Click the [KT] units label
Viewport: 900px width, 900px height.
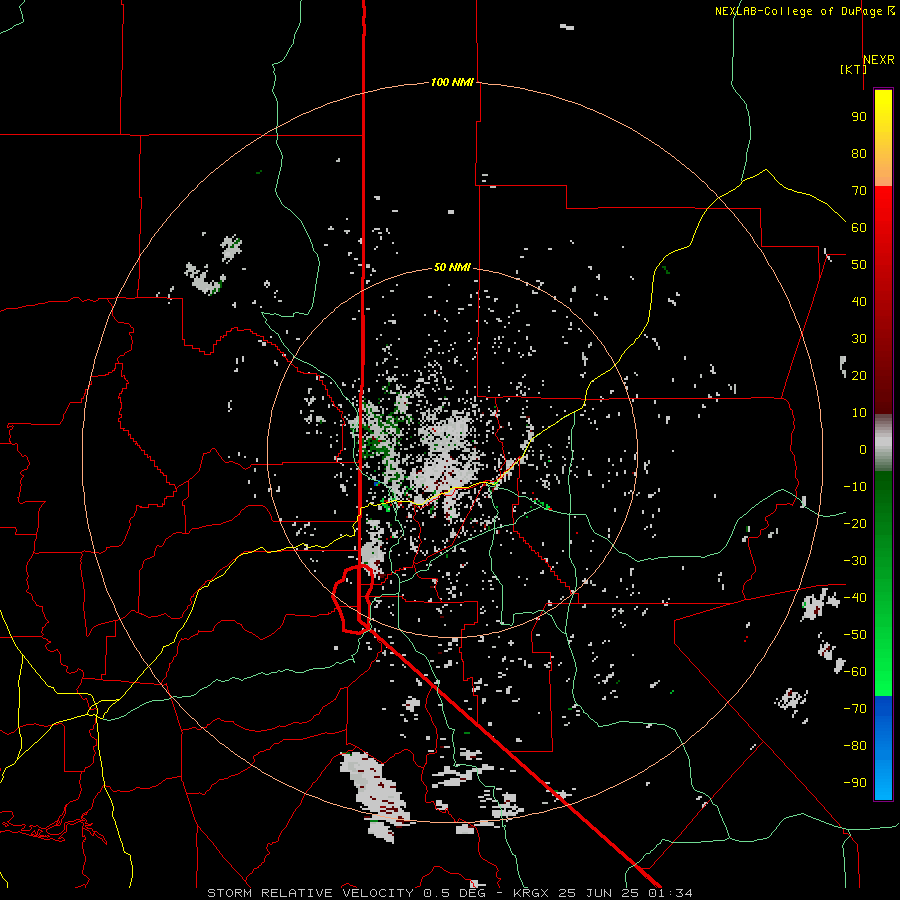click(853, 69)
